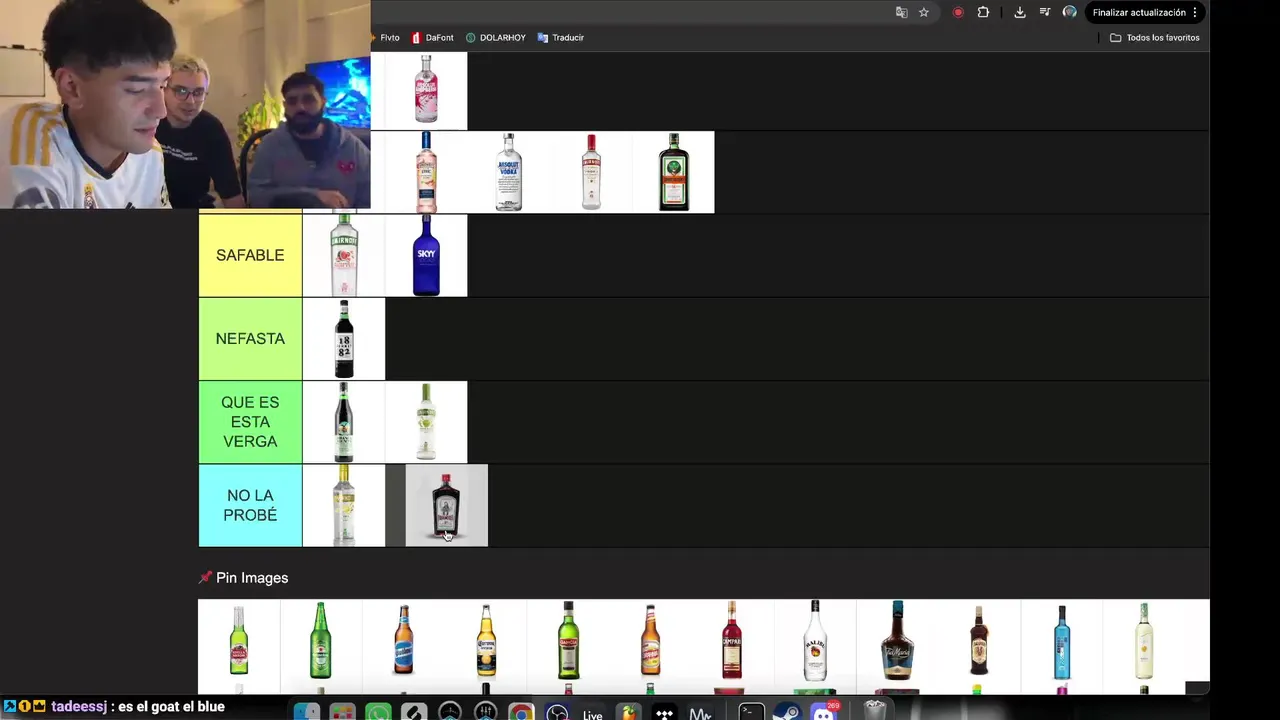Click the SAFABLE tier label

[250, 255]
